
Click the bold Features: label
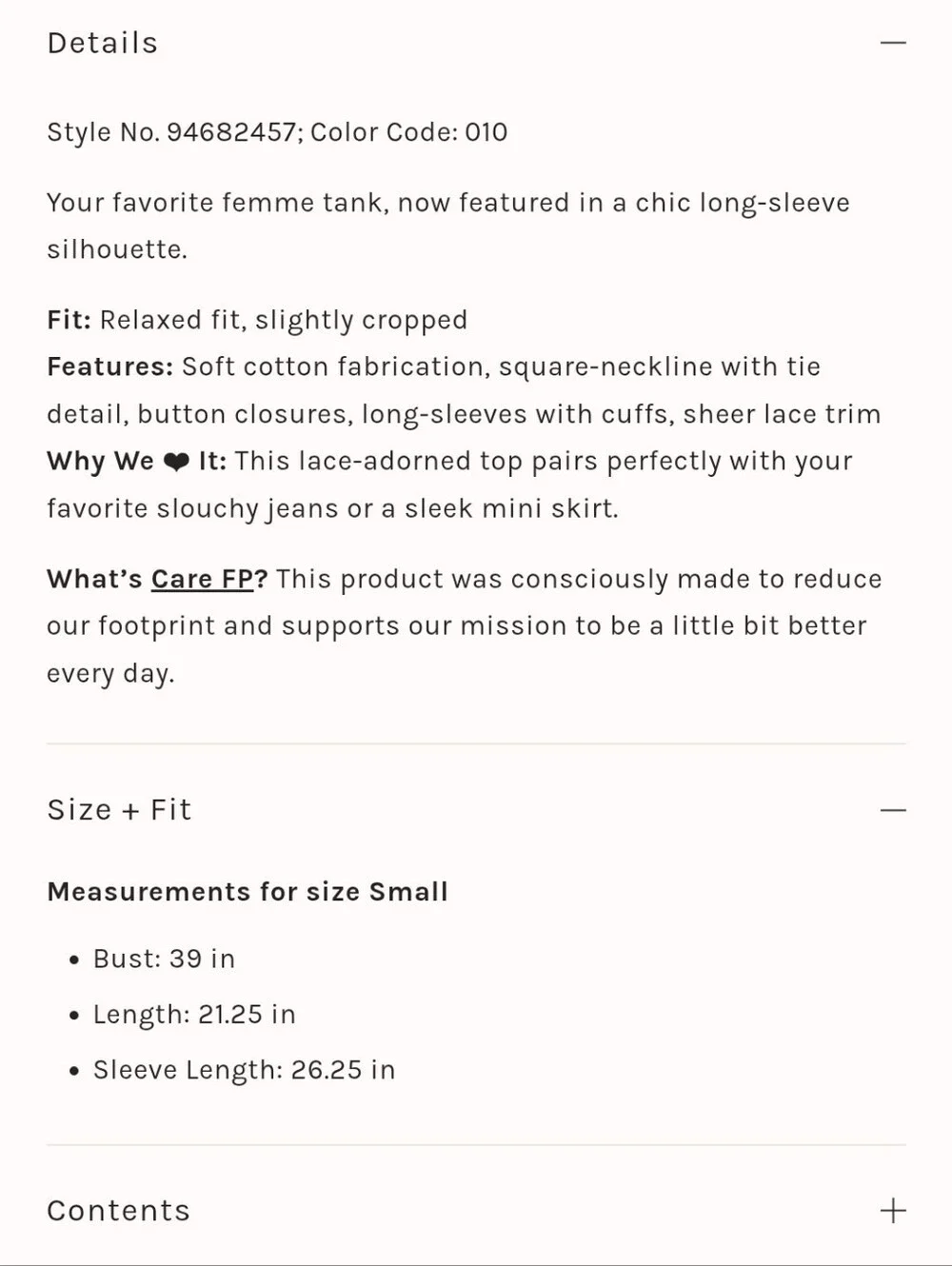[x=110, y=367]
